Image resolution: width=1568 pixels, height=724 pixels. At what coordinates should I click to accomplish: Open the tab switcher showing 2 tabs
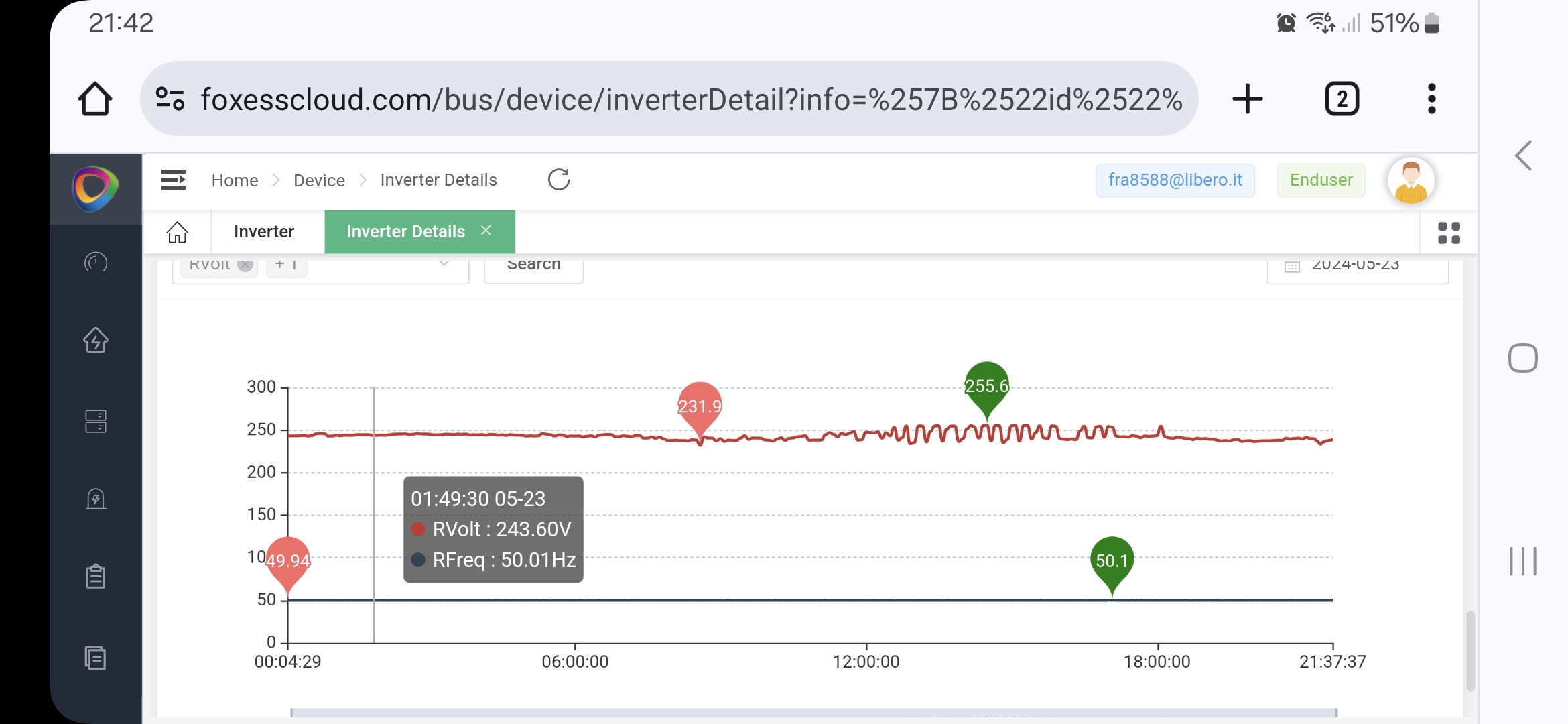(x=1342, y=99)
